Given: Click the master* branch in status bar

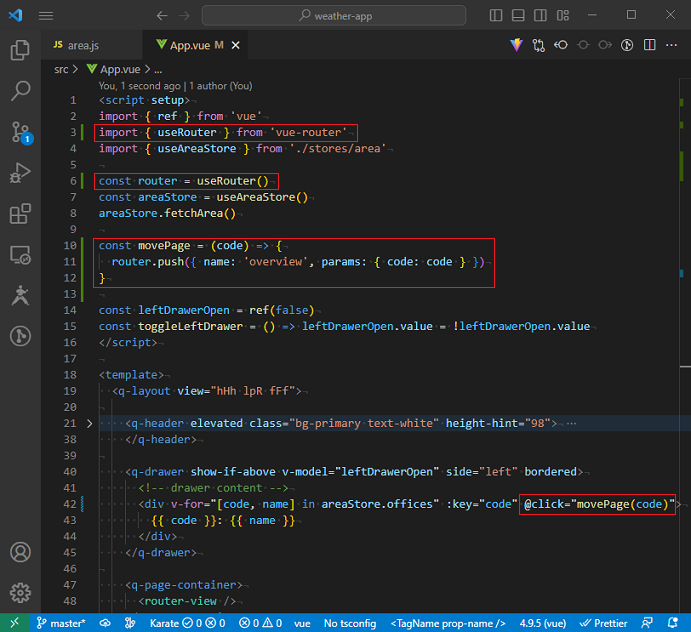Looking at the screenshot, I should (x=60, y=623).
